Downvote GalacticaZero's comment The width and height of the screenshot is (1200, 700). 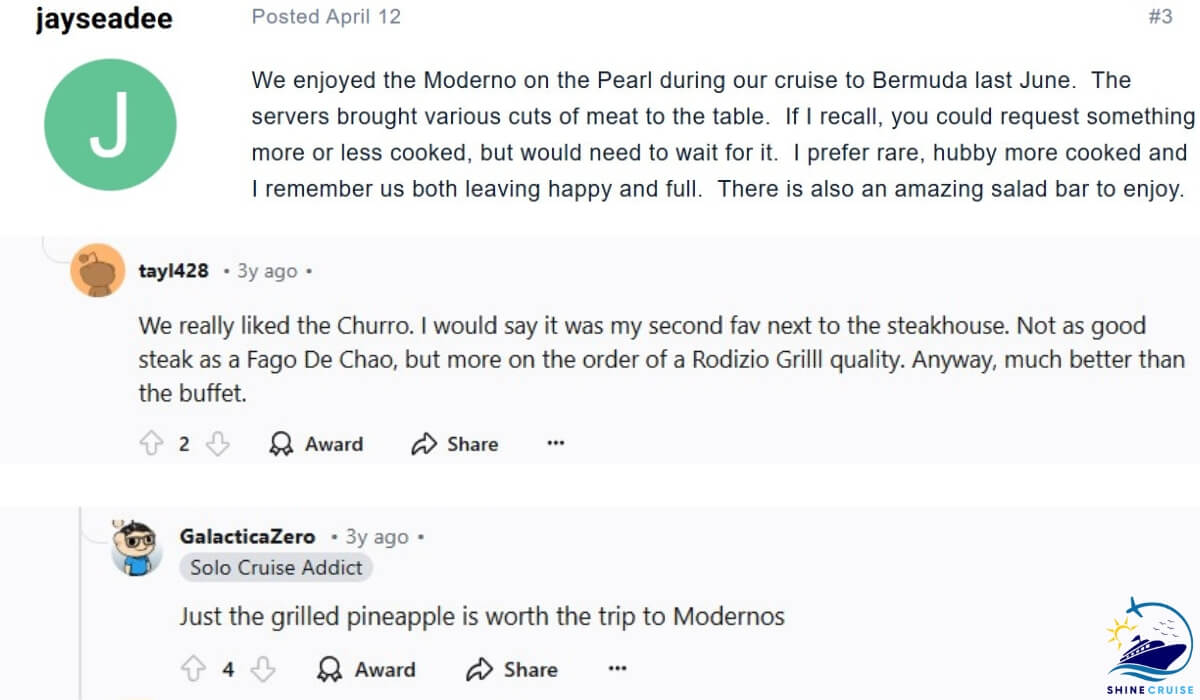click(x=262, y=668)
